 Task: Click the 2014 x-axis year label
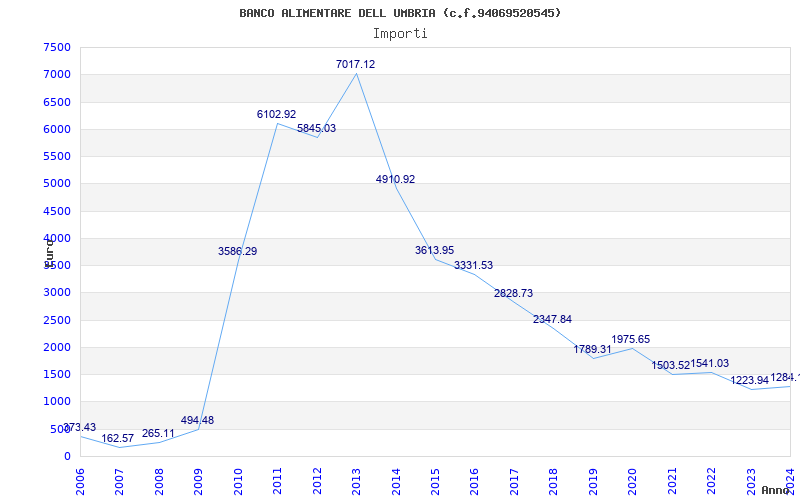396,482
